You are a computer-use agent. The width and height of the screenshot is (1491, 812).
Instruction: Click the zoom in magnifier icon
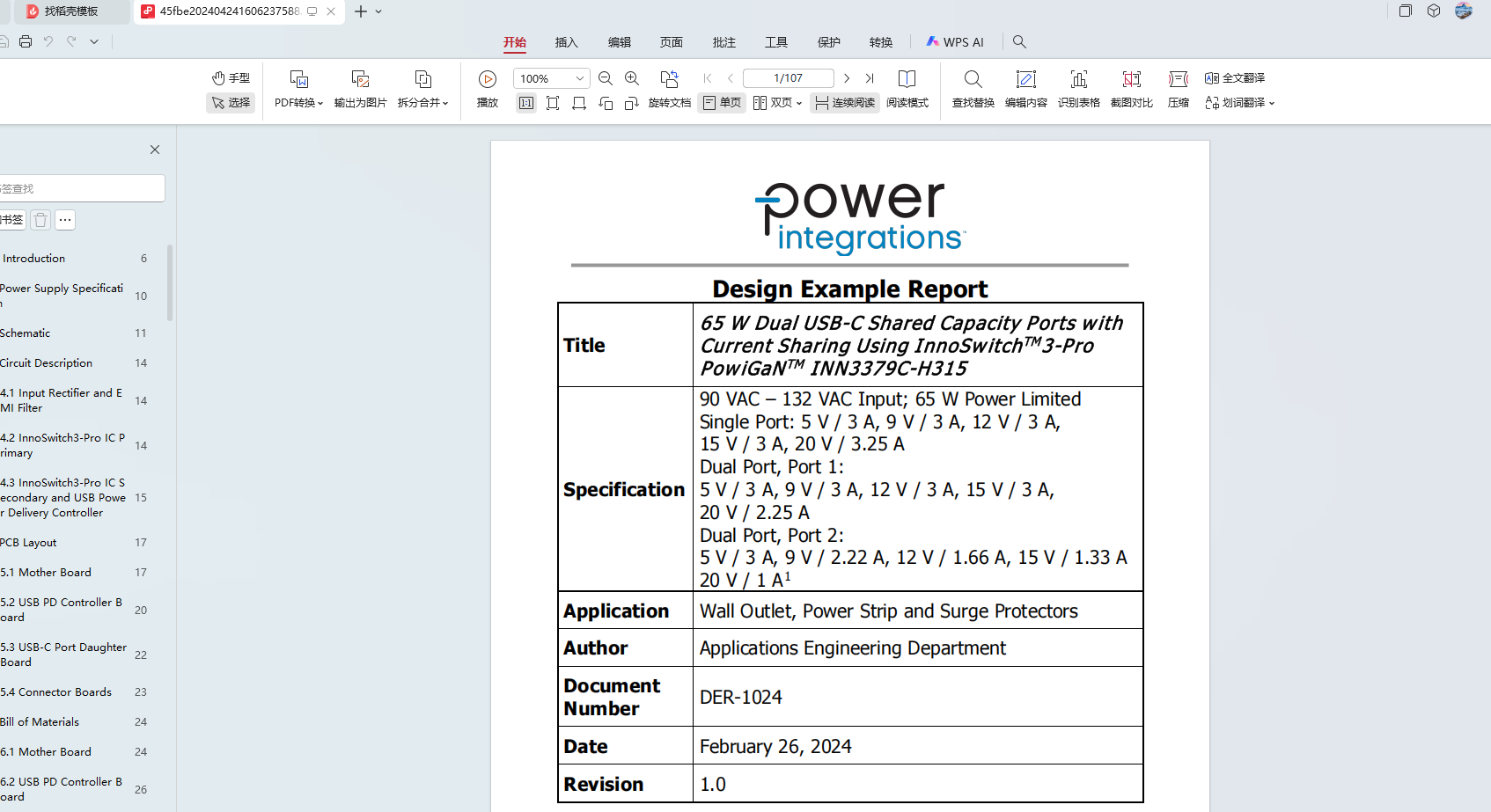632,78
